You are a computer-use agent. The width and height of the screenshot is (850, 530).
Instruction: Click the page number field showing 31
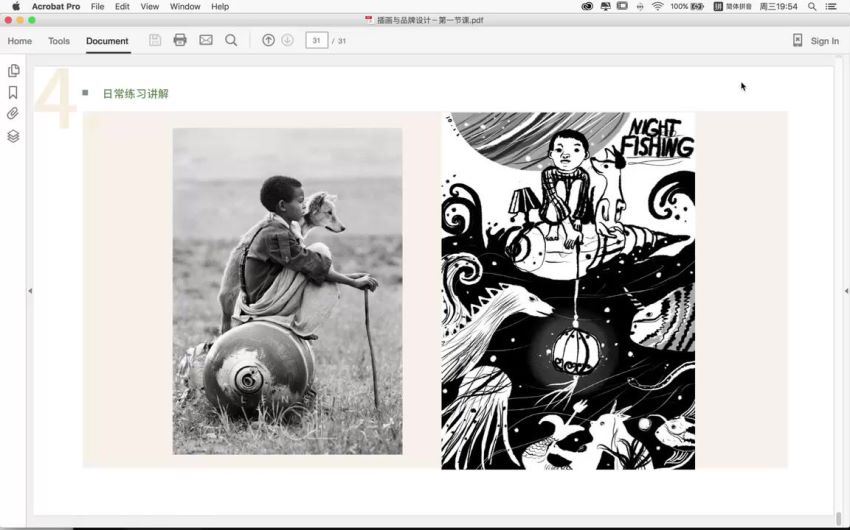coord(317,41)
